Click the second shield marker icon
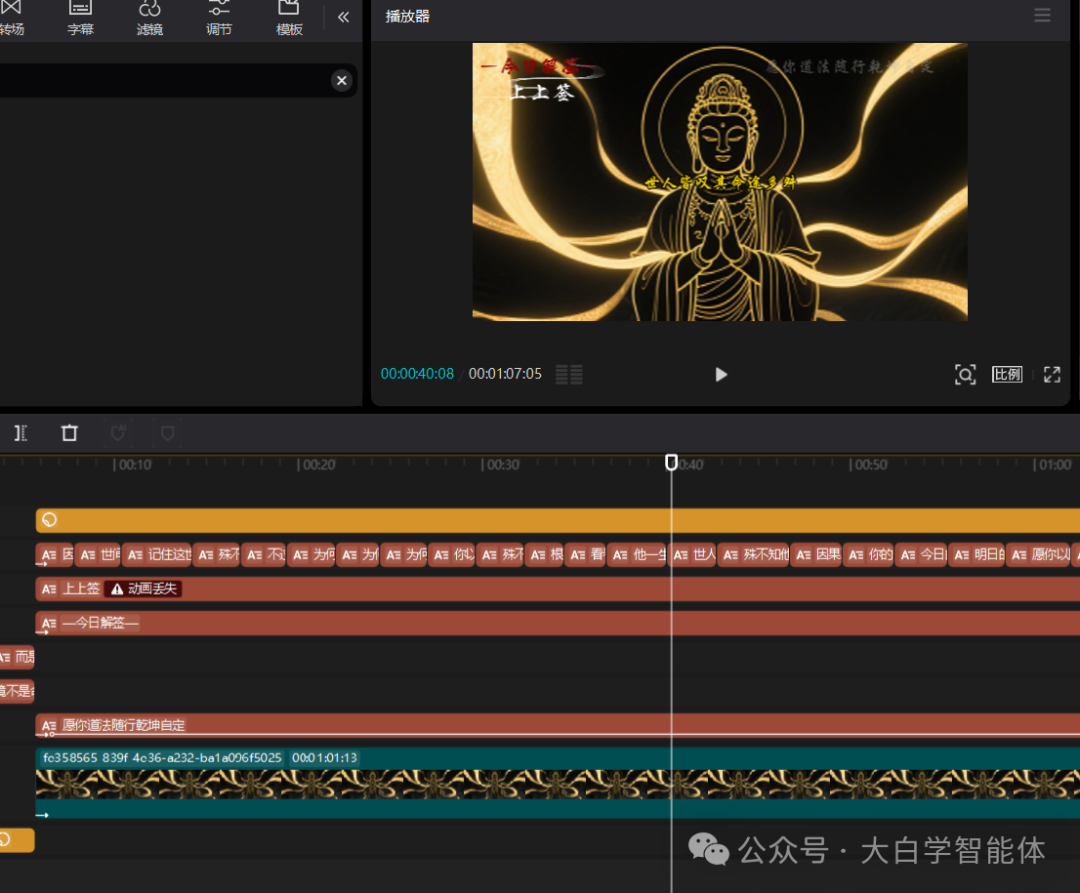 pyautogui.click(x=167, y=433)
